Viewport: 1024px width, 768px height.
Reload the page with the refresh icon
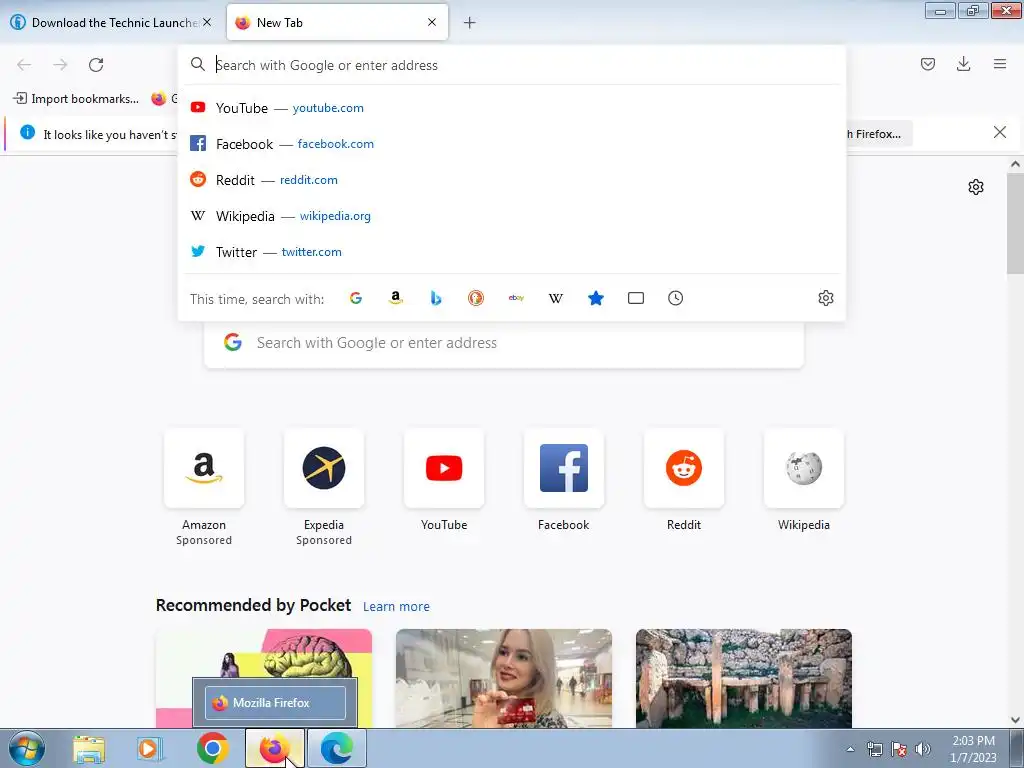point(96,65)
